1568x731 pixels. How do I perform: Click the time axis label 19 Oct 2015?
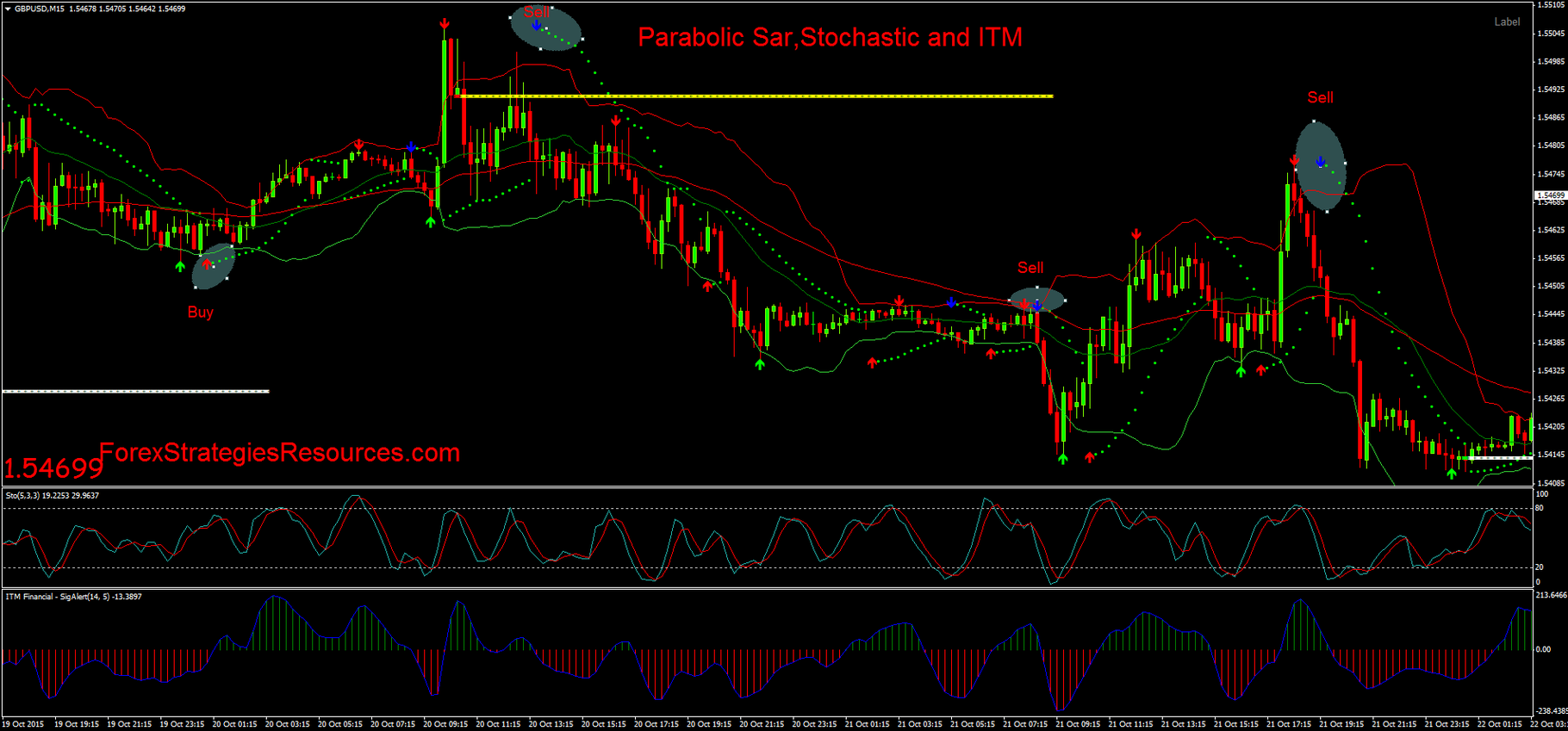click(23, 724)
